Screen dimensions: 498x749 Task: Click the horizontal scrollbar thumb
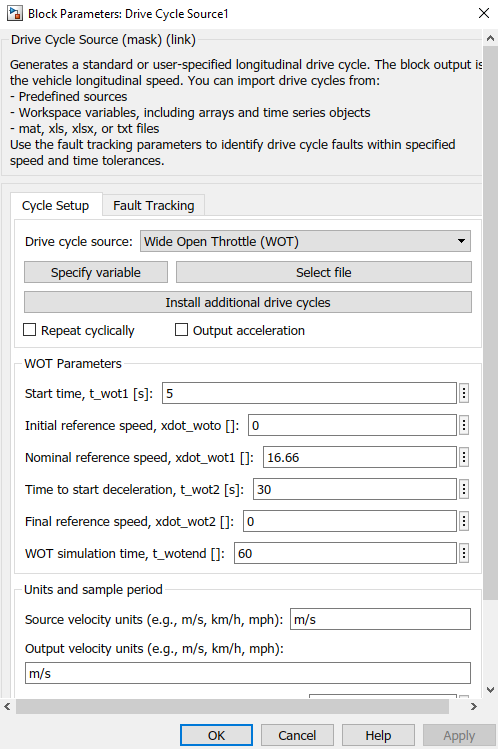coord(233,706)
